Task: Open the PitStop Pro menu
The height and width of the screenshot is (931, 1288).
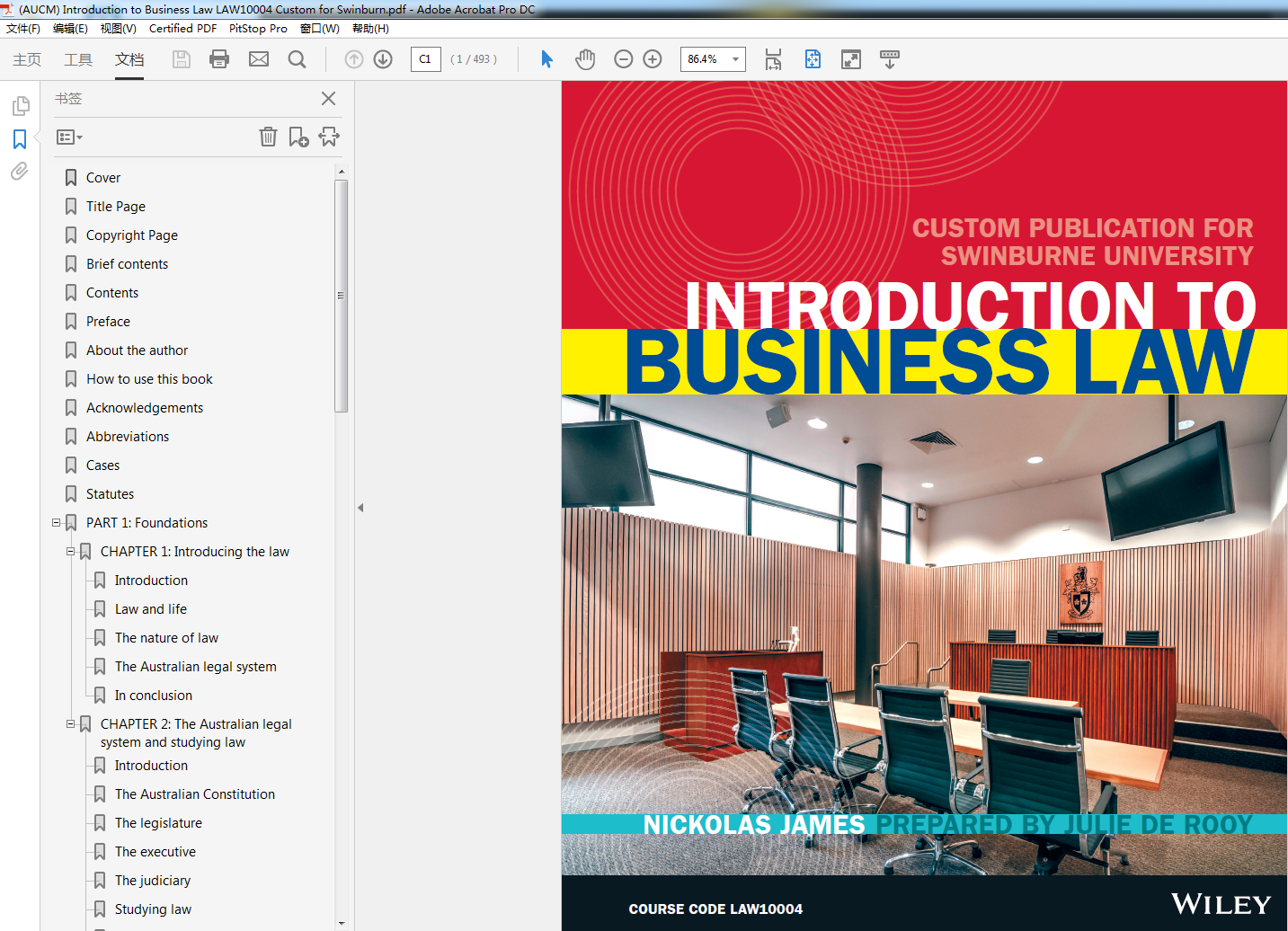Action: 258,29
